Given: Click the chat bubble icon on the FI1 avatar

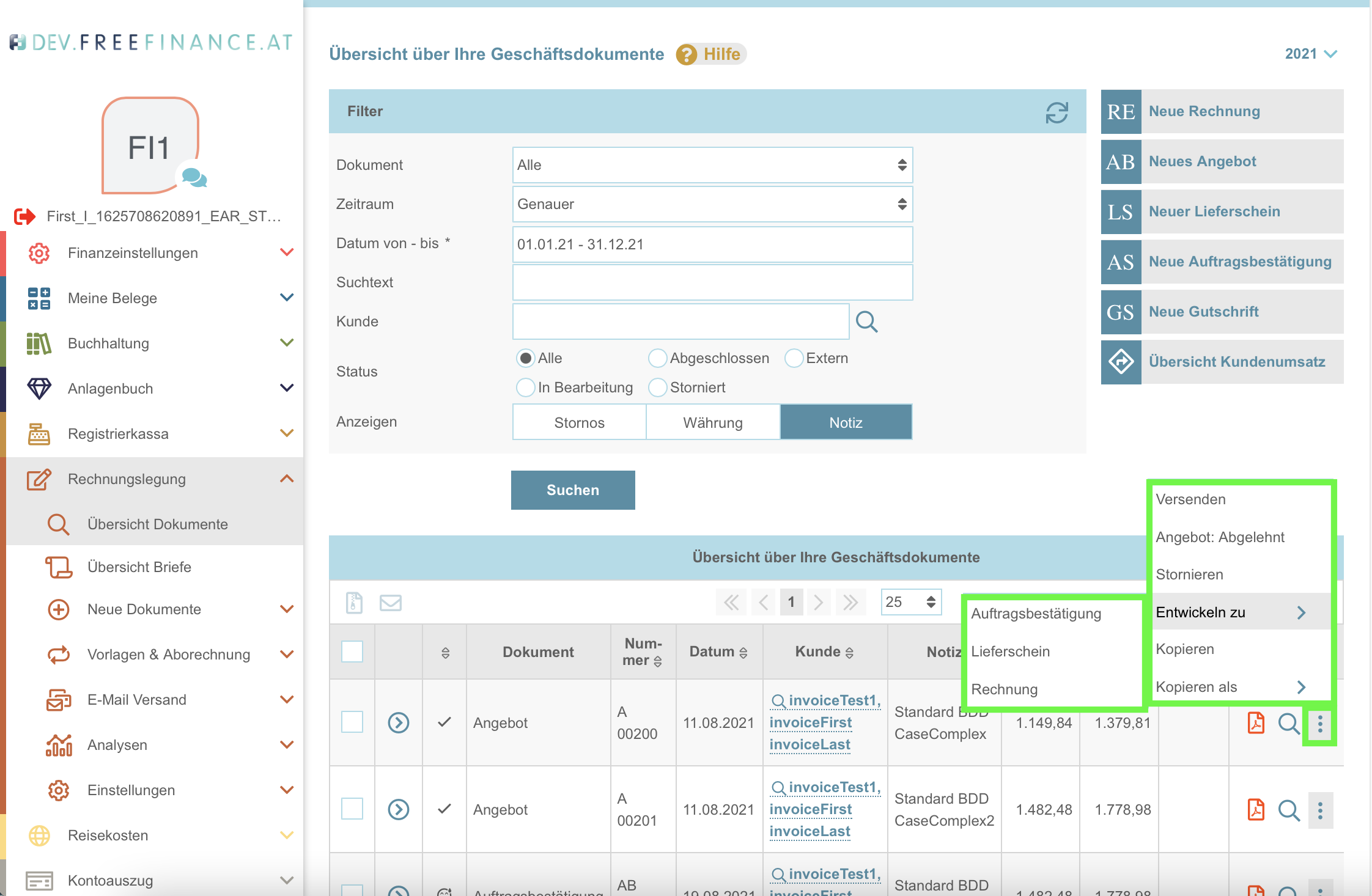Looking at the screenshot, I should [194, 178].
